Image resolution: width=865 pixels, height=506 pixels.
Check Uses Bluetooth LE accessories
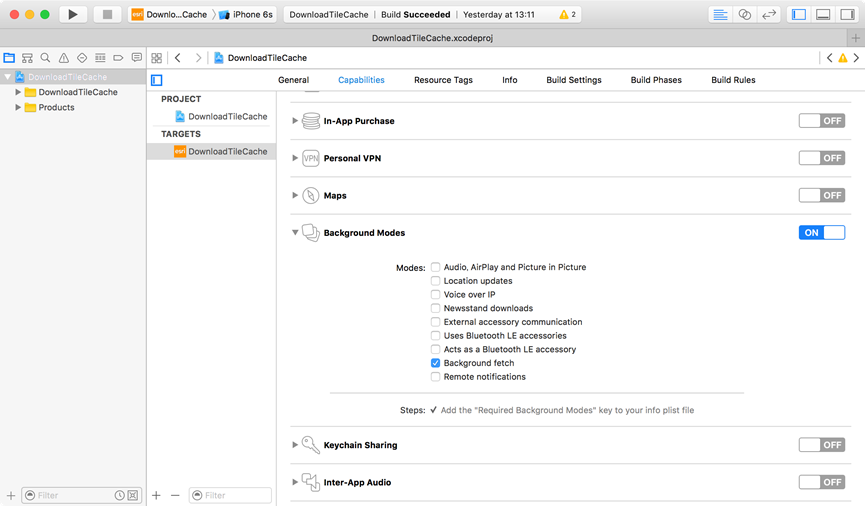point(435,335)
